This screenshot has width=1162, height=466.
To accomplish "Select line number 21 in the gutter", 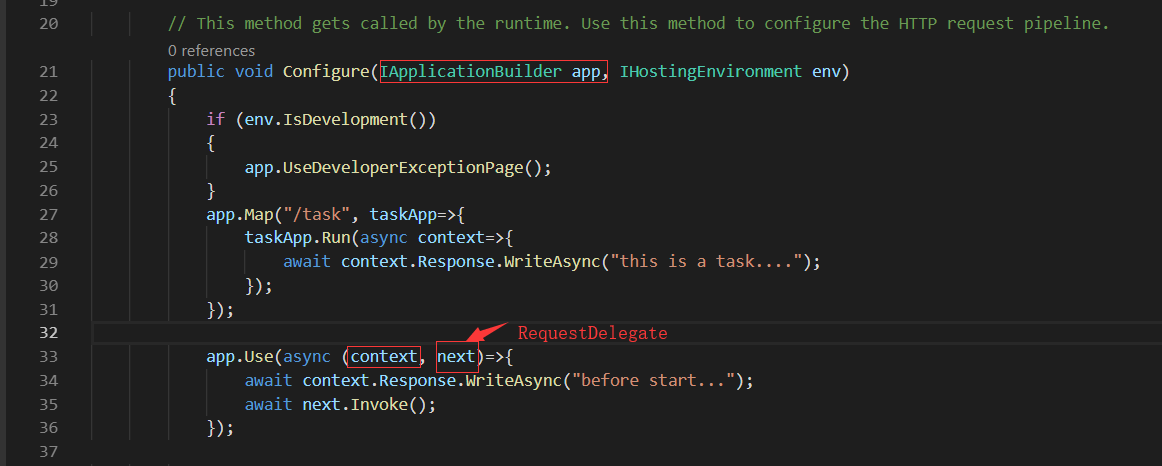I will [48, 72].
